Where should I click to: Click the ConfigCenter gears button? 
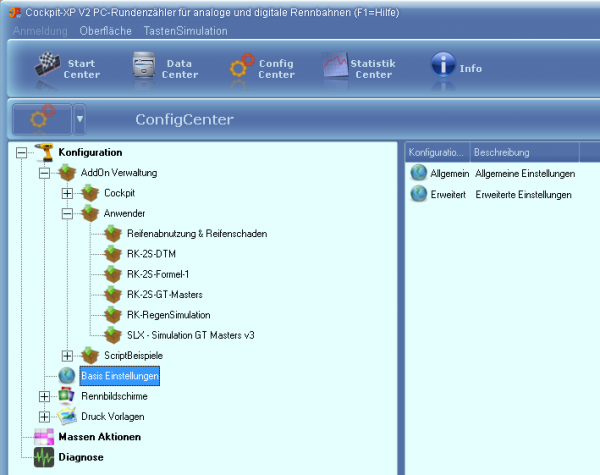point(42,119)
